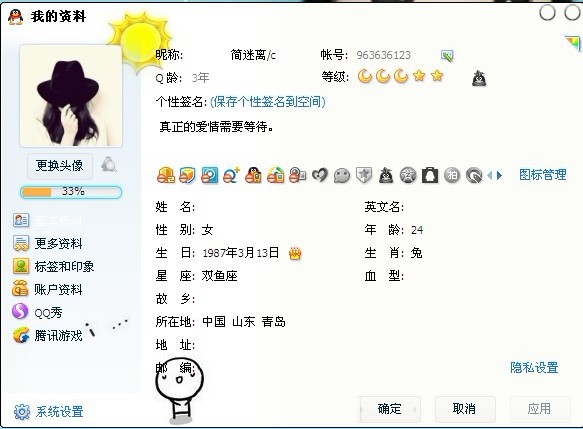Click the shield star icon in icon row

point(364,175)
